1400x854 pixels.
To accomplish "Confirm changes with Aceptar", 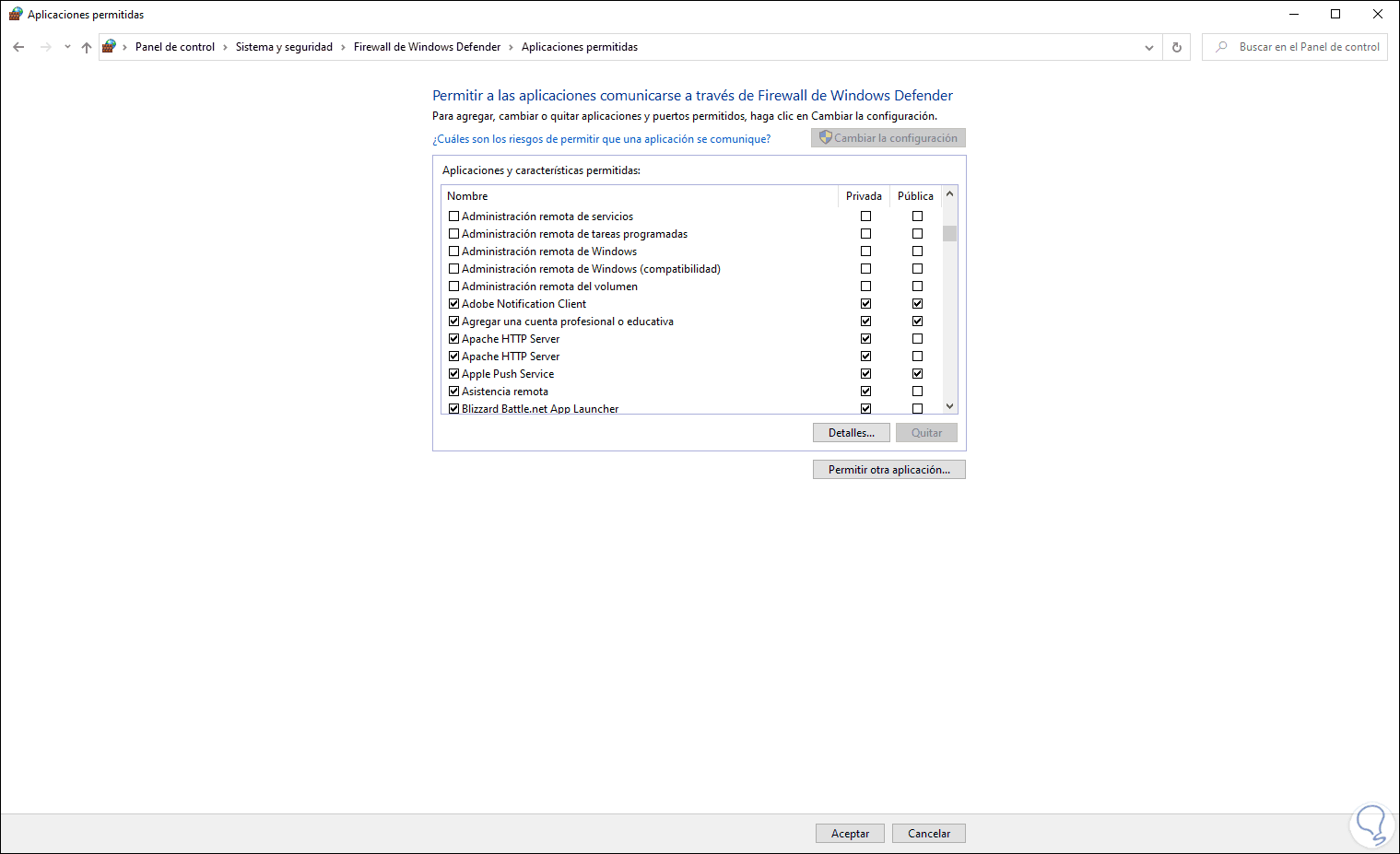I will point(850,834).
